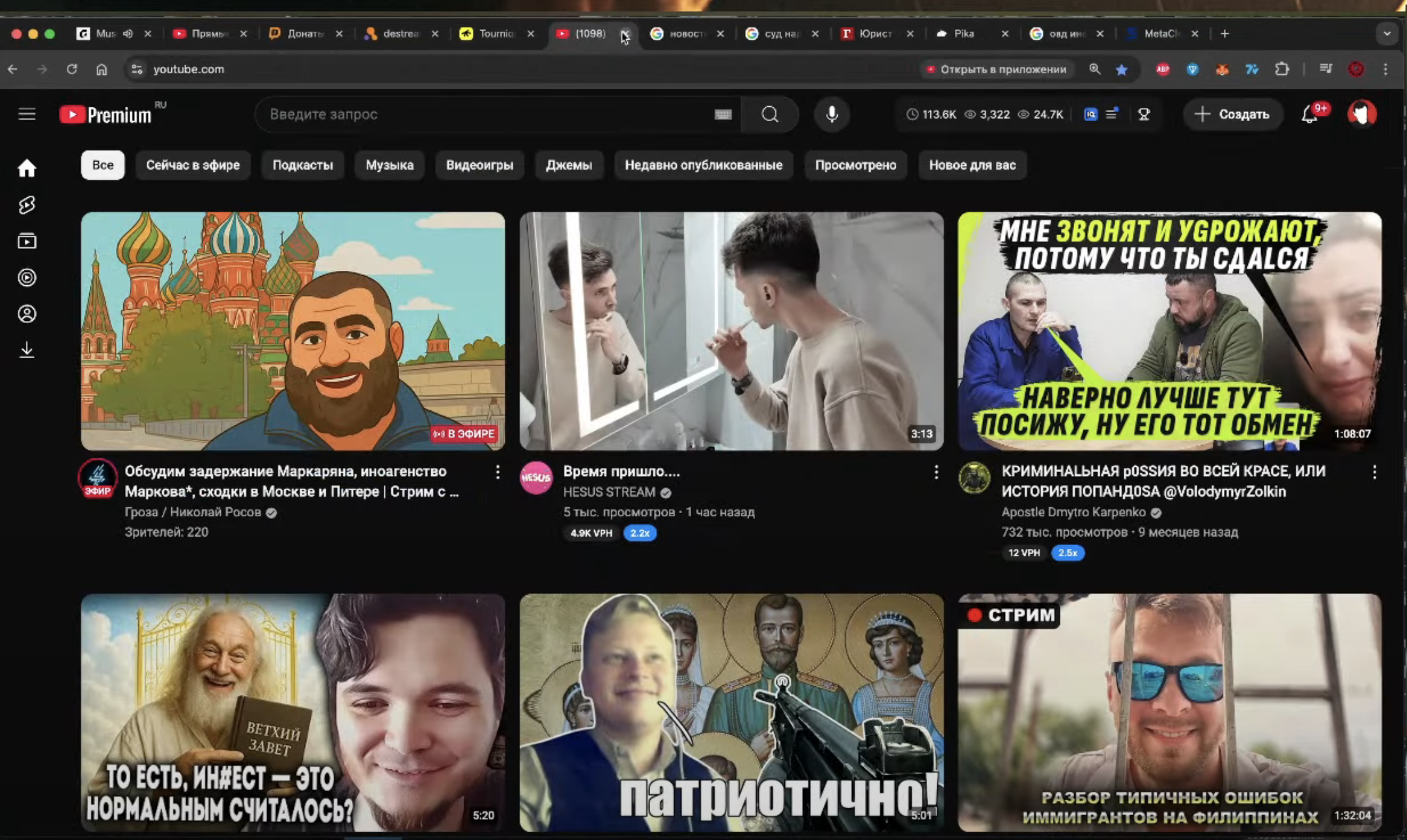Open the on-screen keyboard icon in search box
1407x840 pixels.
(x=723, y=115)
